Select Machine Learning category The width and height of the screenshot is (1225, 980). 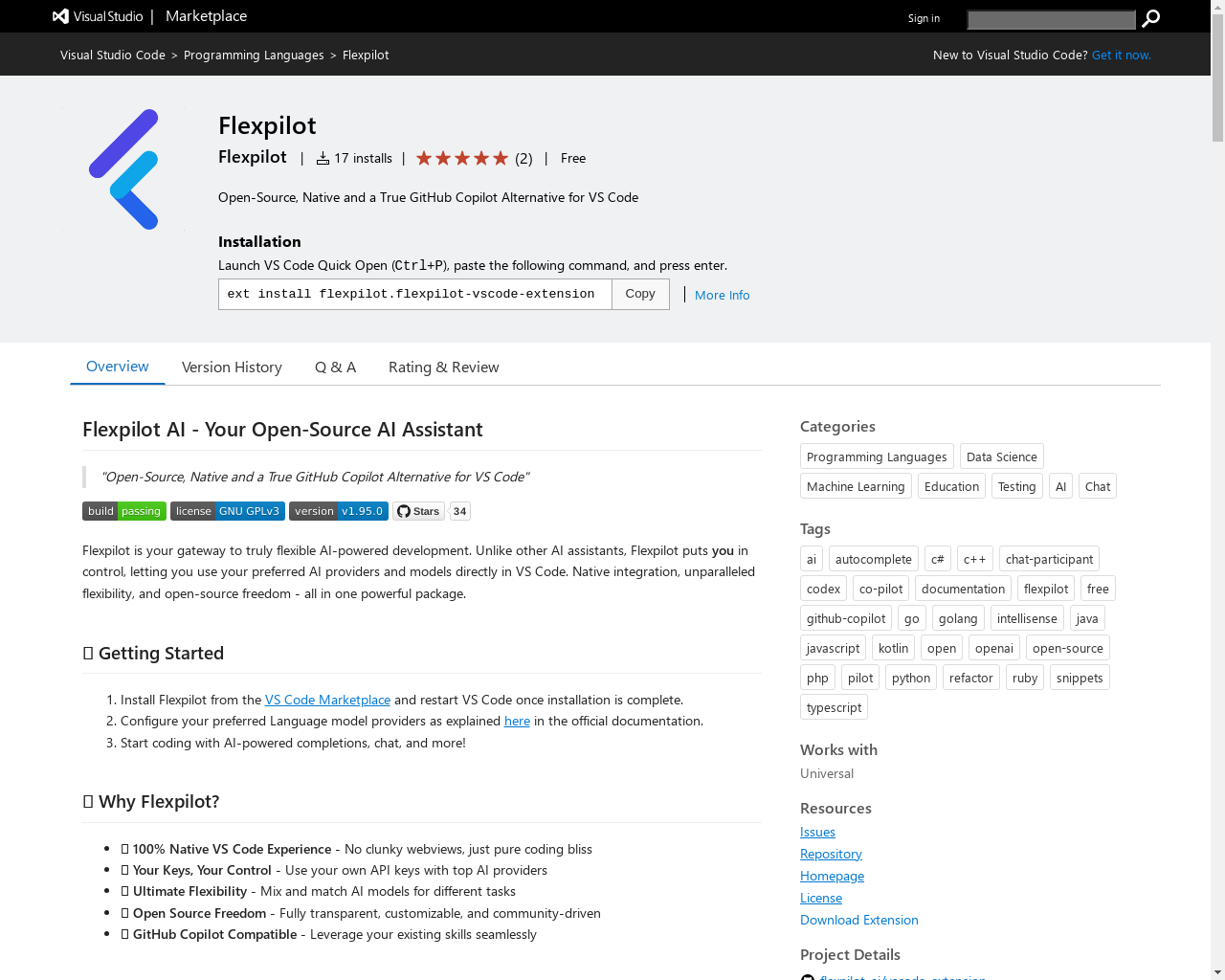(x=856, y=486)
